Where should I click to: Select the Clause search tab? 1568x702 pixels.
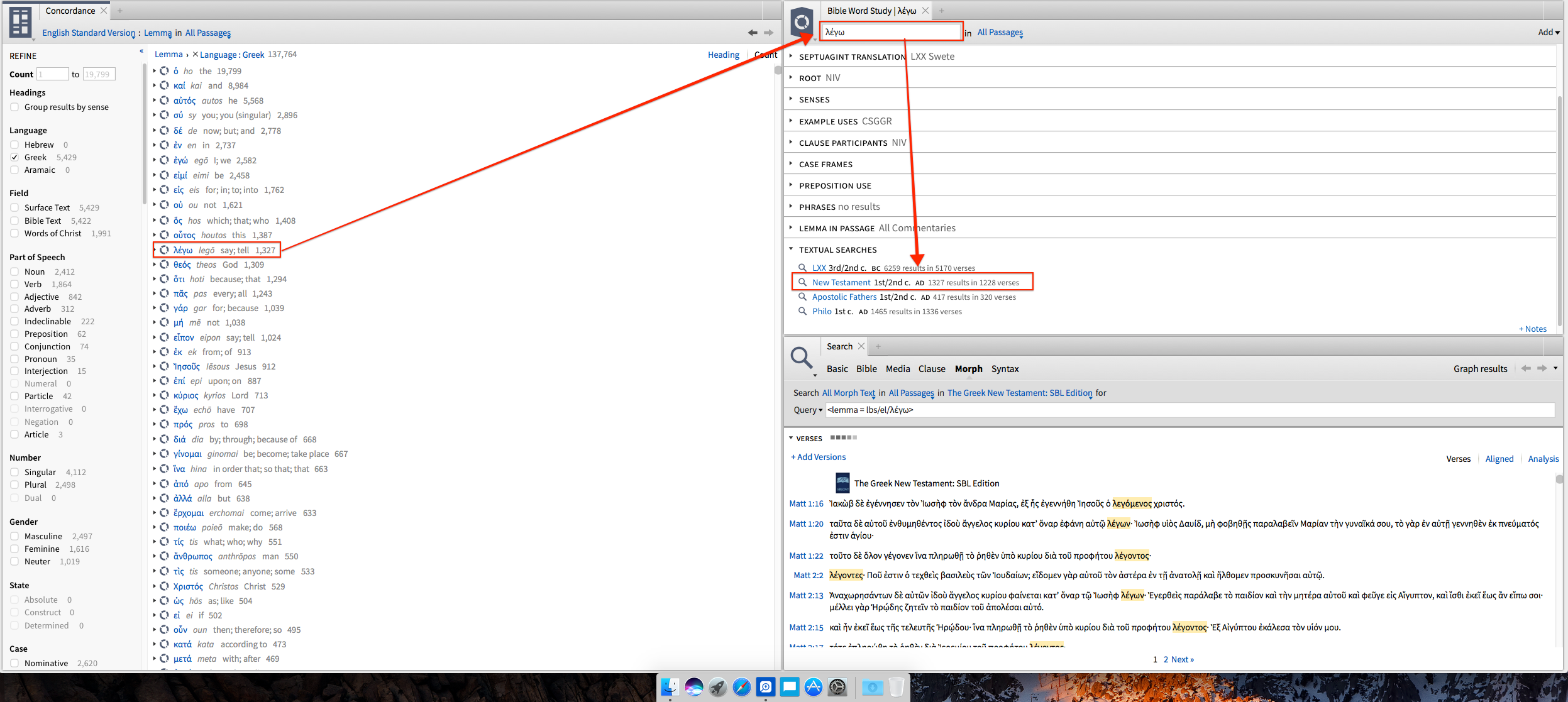931,369
